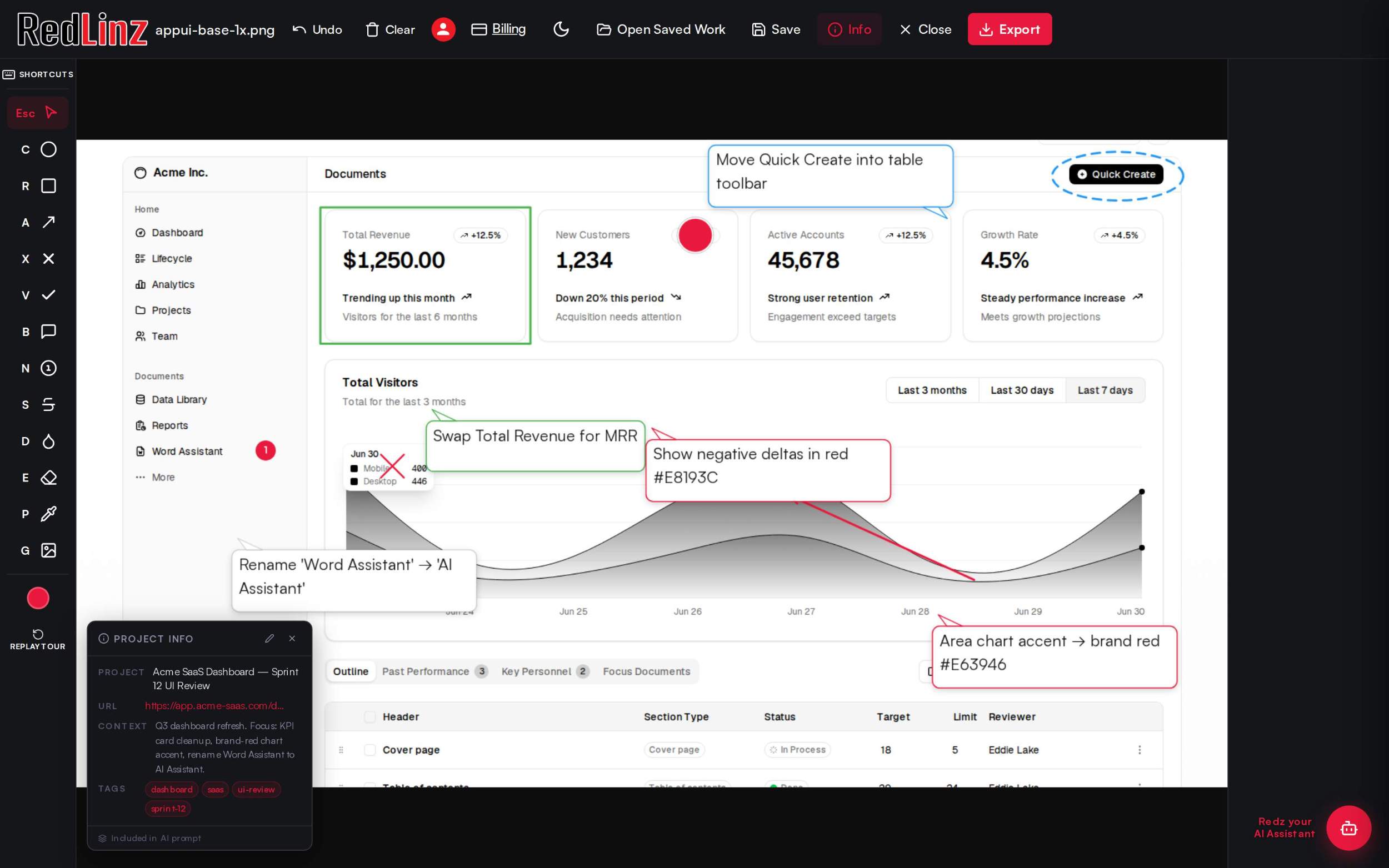Image resolution: width=1389 pixels, height=868 pixels.
Task: Export the annotated image
Action: [x=1010, y=29]
